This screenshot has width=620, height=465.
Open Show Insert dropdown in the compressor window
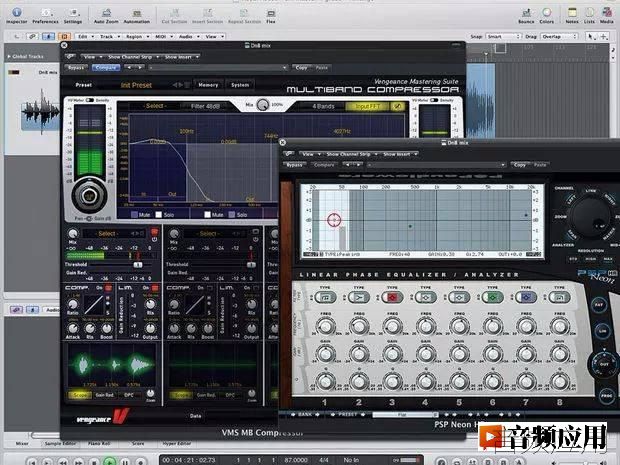181,57
